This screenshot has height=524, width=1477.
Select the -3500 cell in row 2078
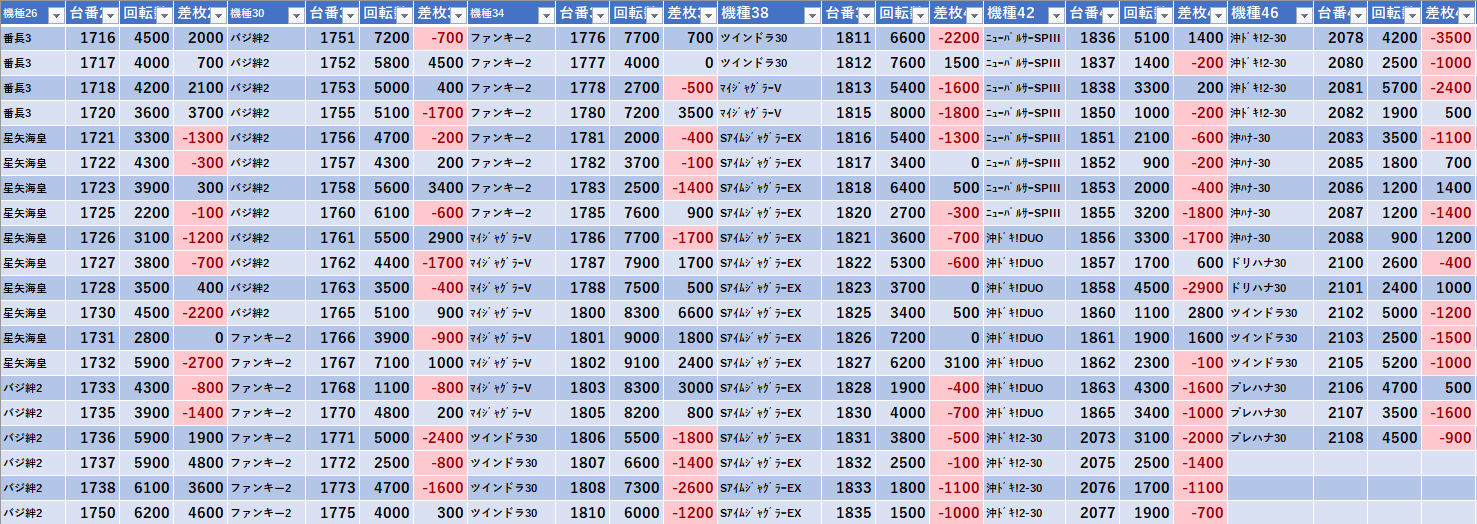click(1448, 38)
